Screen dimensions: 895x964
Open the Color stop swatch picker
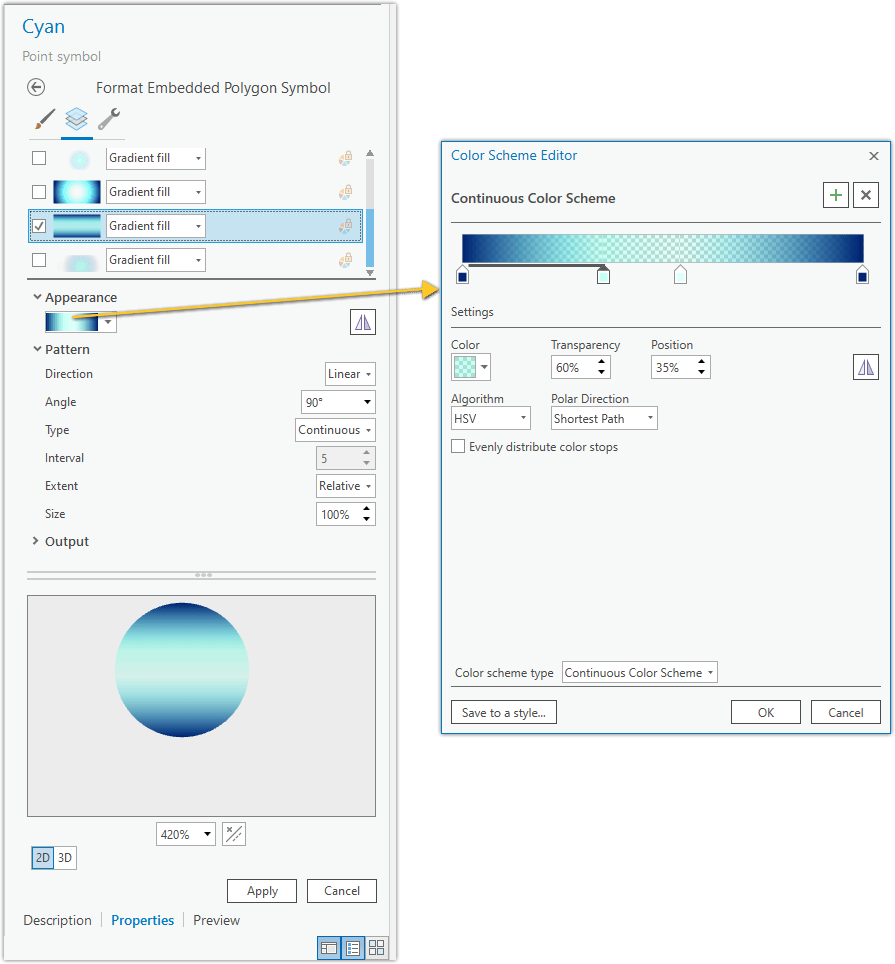point(471,367)
